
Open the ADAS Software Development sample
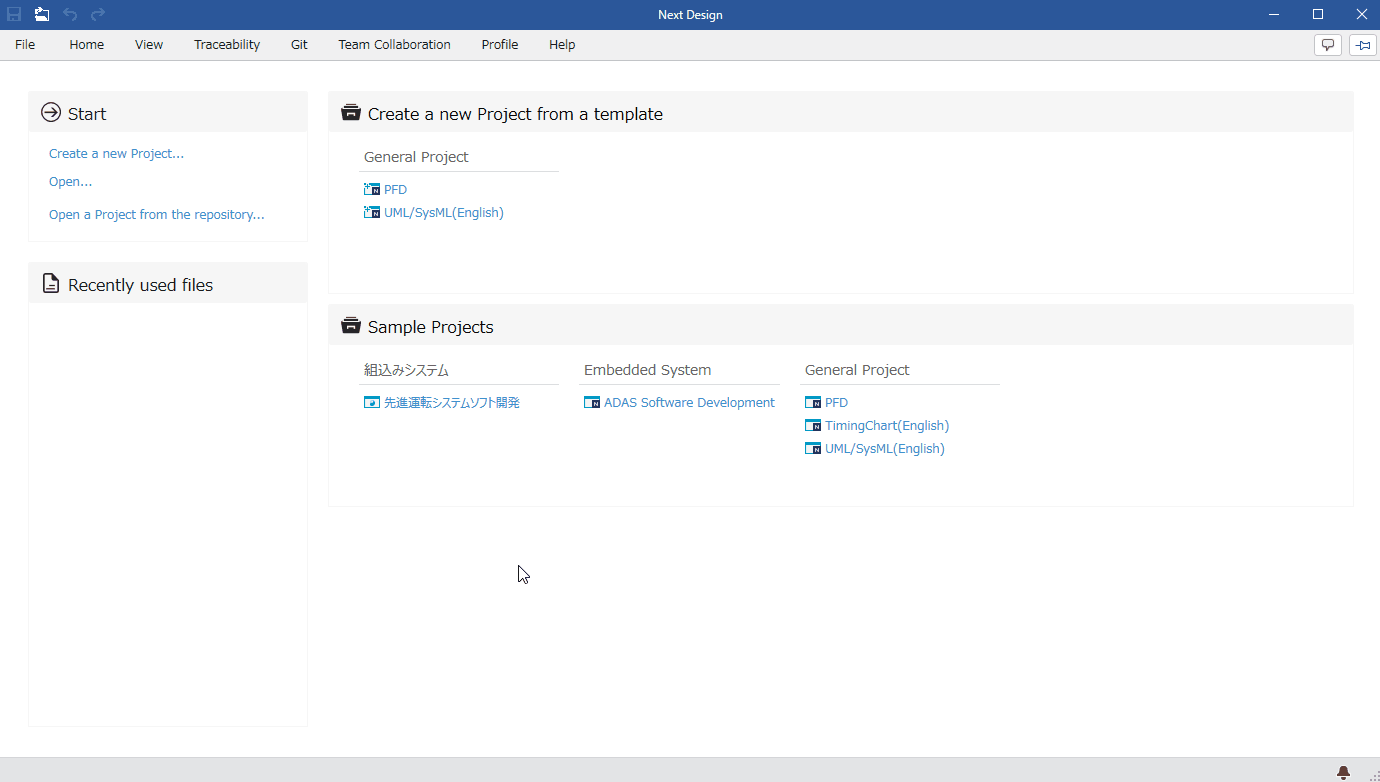679,403
